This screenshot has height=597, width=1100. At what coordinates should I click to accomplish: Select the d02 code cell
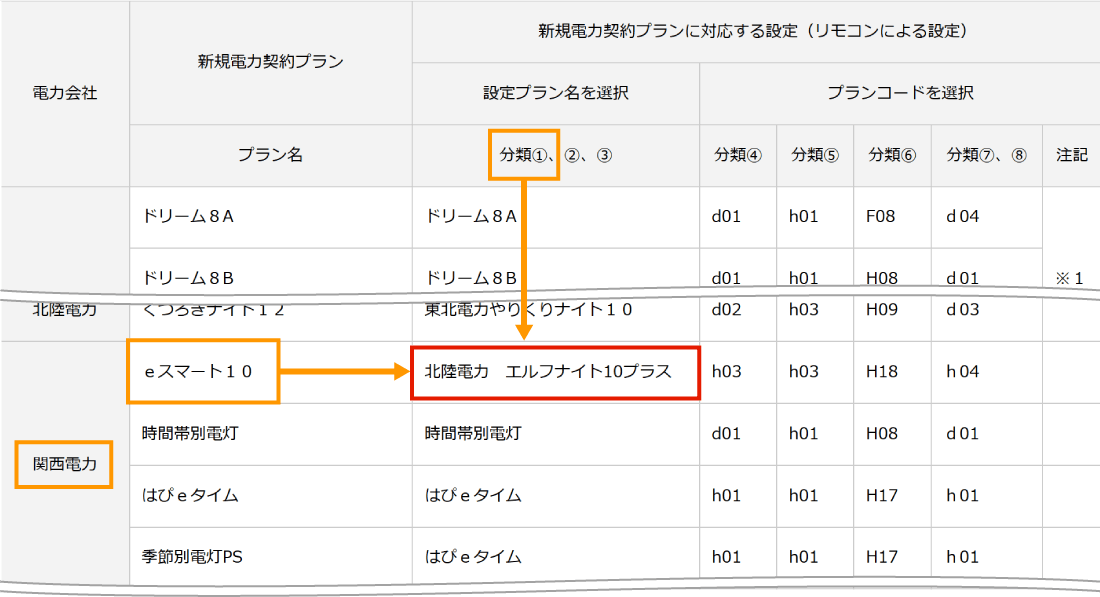[726, 309]
